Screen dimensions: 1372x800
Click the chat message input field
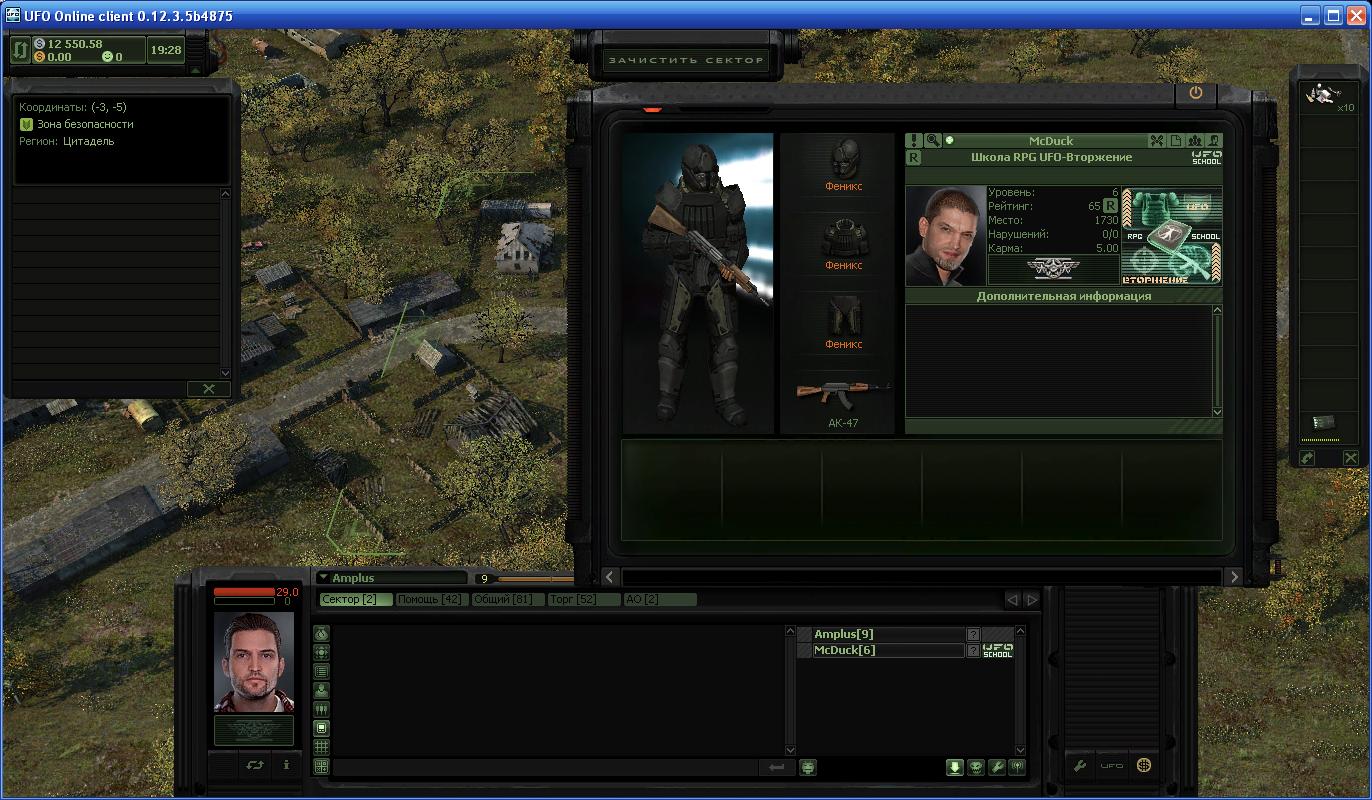click(x=545, y=767)
